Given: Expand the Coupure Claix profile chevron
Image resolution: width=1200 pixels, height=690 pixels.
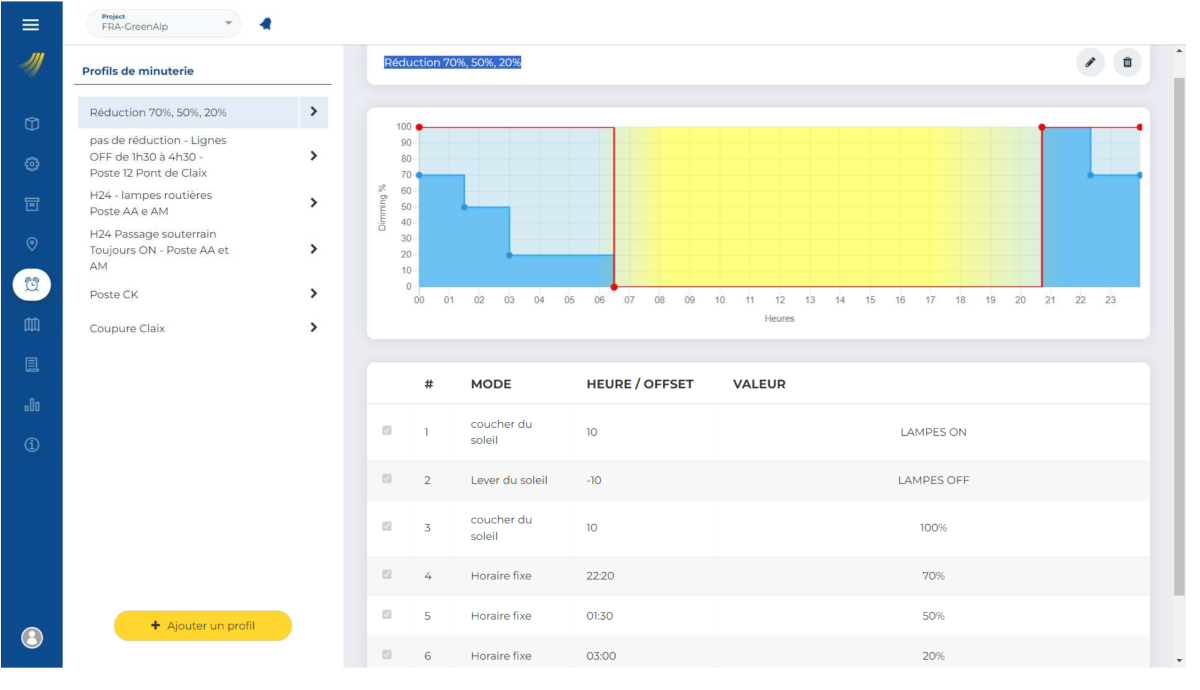Looking at the screenshot, I should 313,328.
